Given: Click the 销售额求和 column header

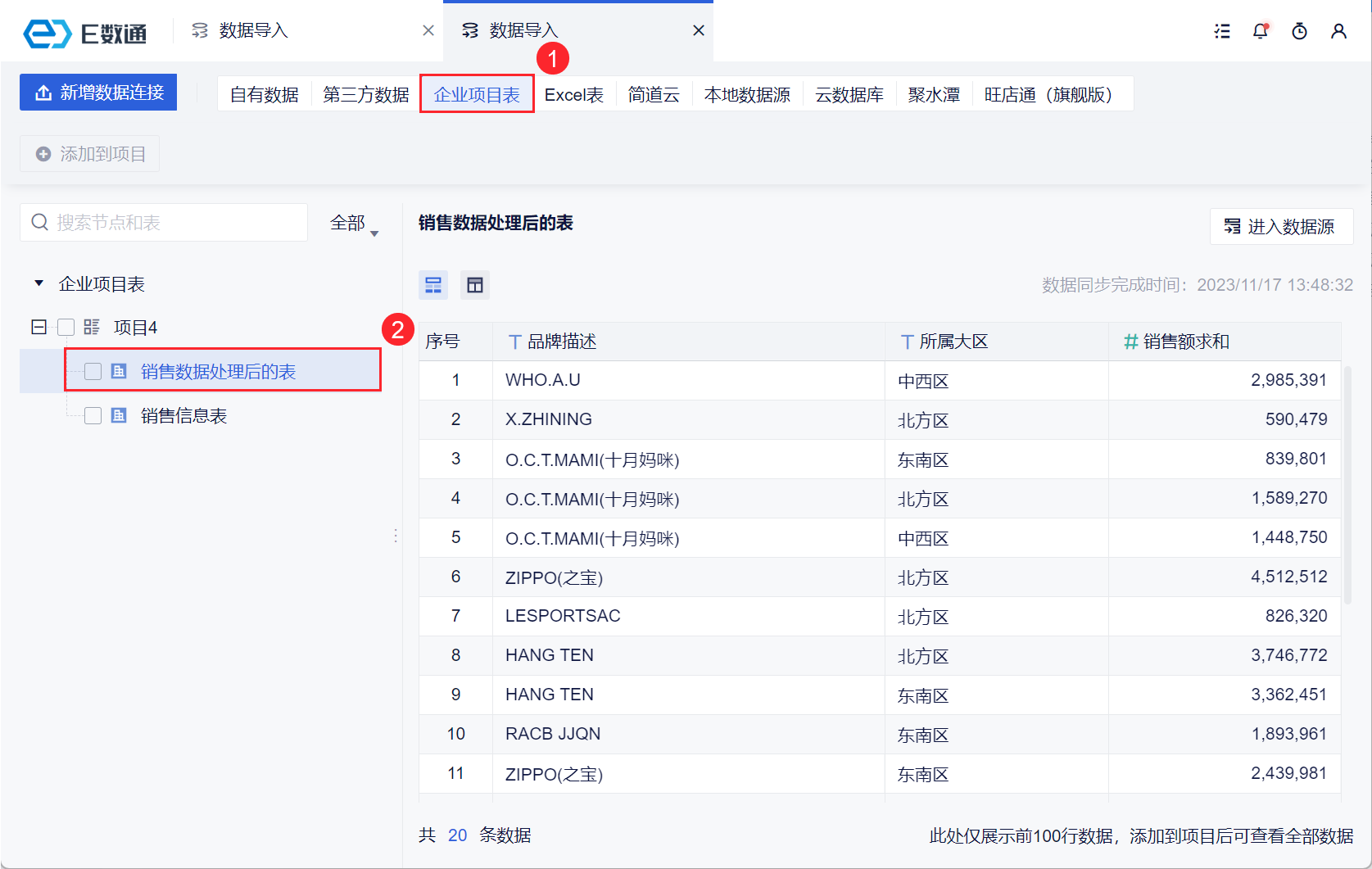Looking at the screenshot, I should [1225, 342].
